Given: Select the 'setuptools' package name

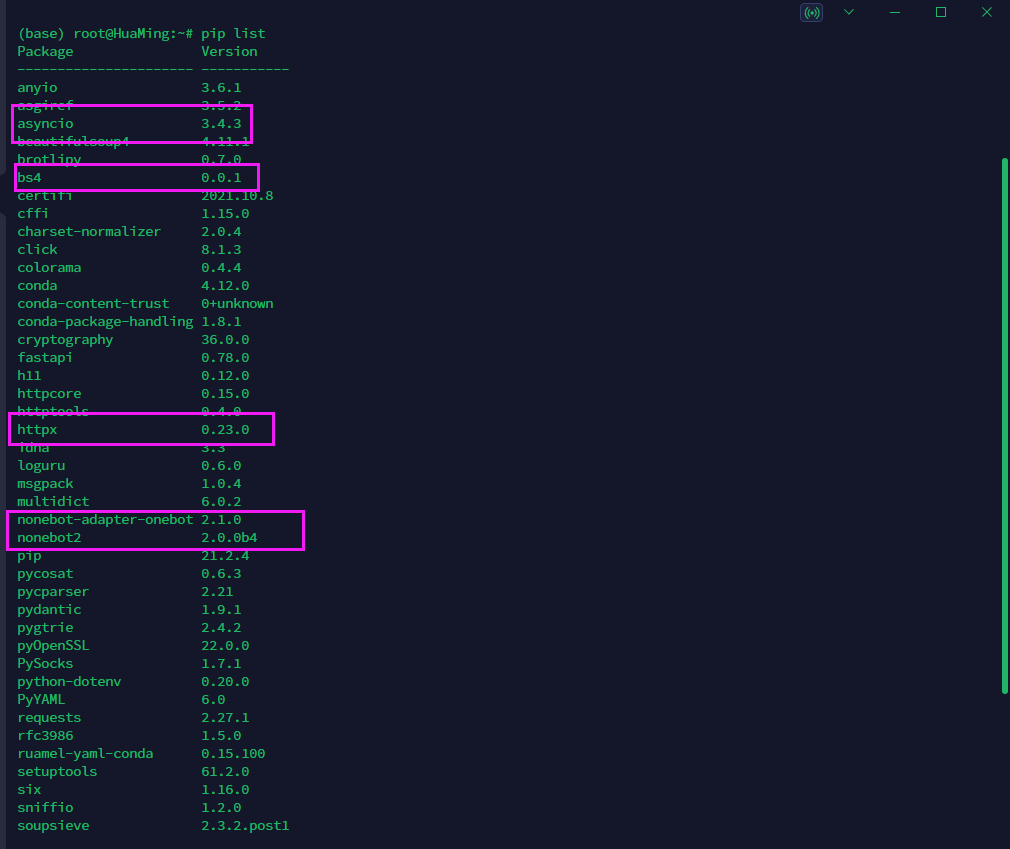Looking at the screenshot, I should pyautogui.click(x=57, y=773).
